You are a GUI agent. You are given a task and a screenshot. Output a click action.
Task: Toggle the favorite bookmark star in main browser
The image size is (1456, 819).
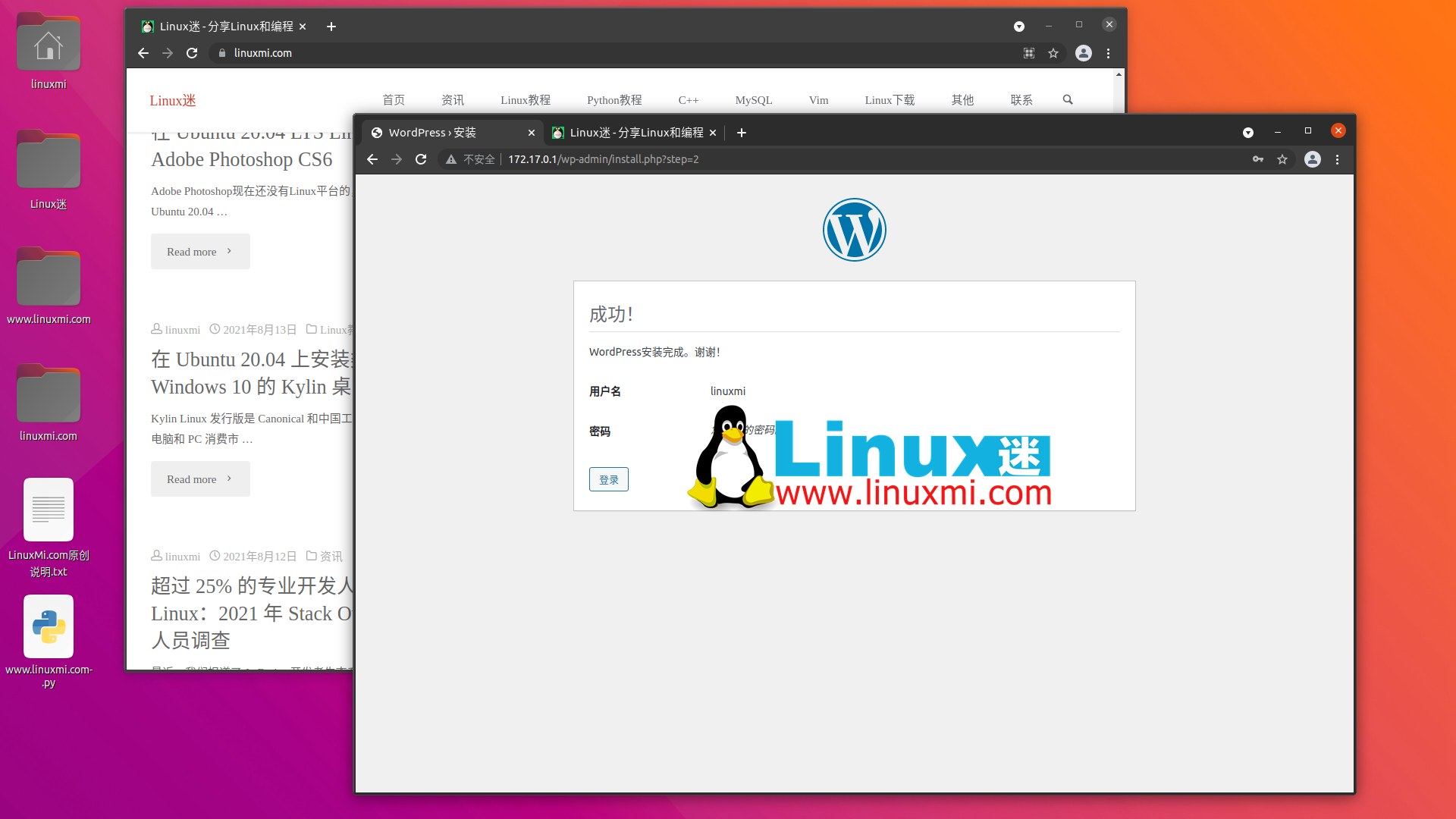pyautogui.click(x=1054, y=53)
